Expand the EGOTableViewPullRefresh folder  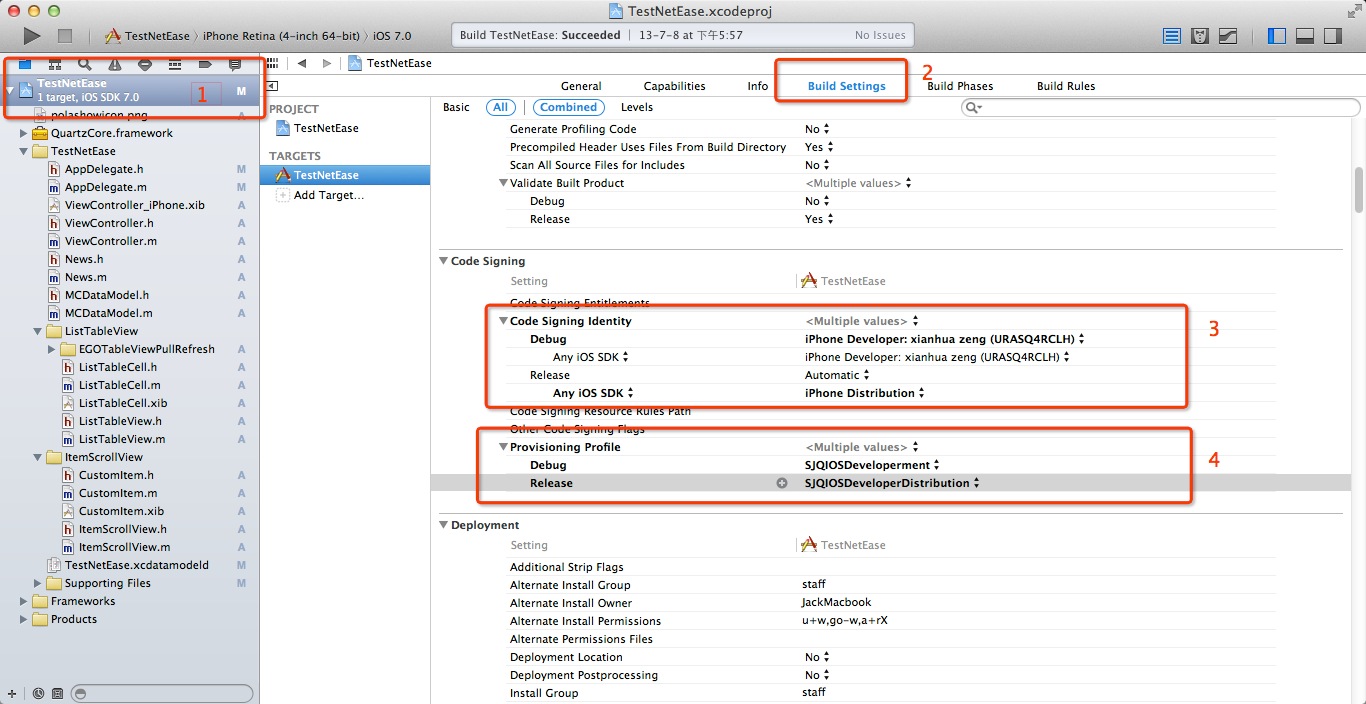point(52,349)
